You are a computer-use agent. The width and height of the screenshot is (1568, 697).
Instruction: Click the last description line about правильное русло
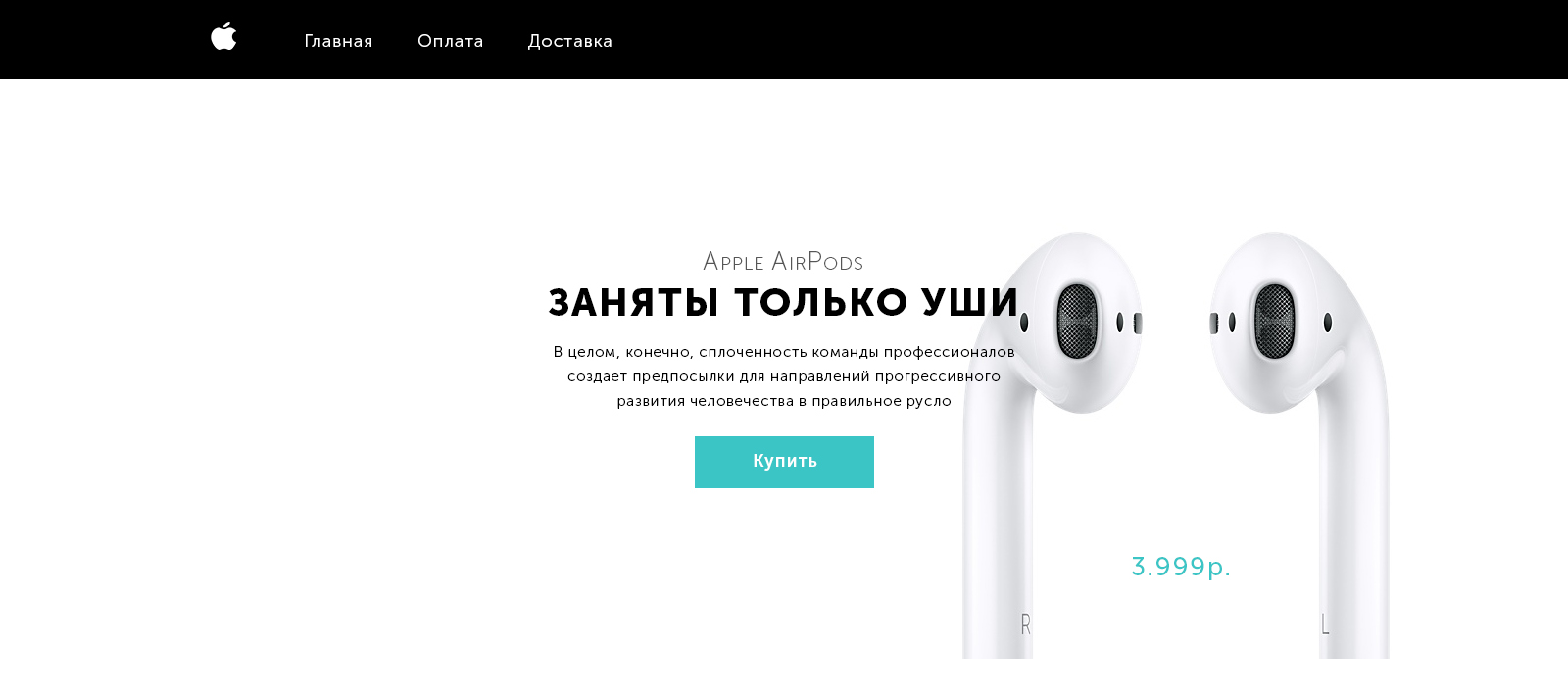point(784,401)
